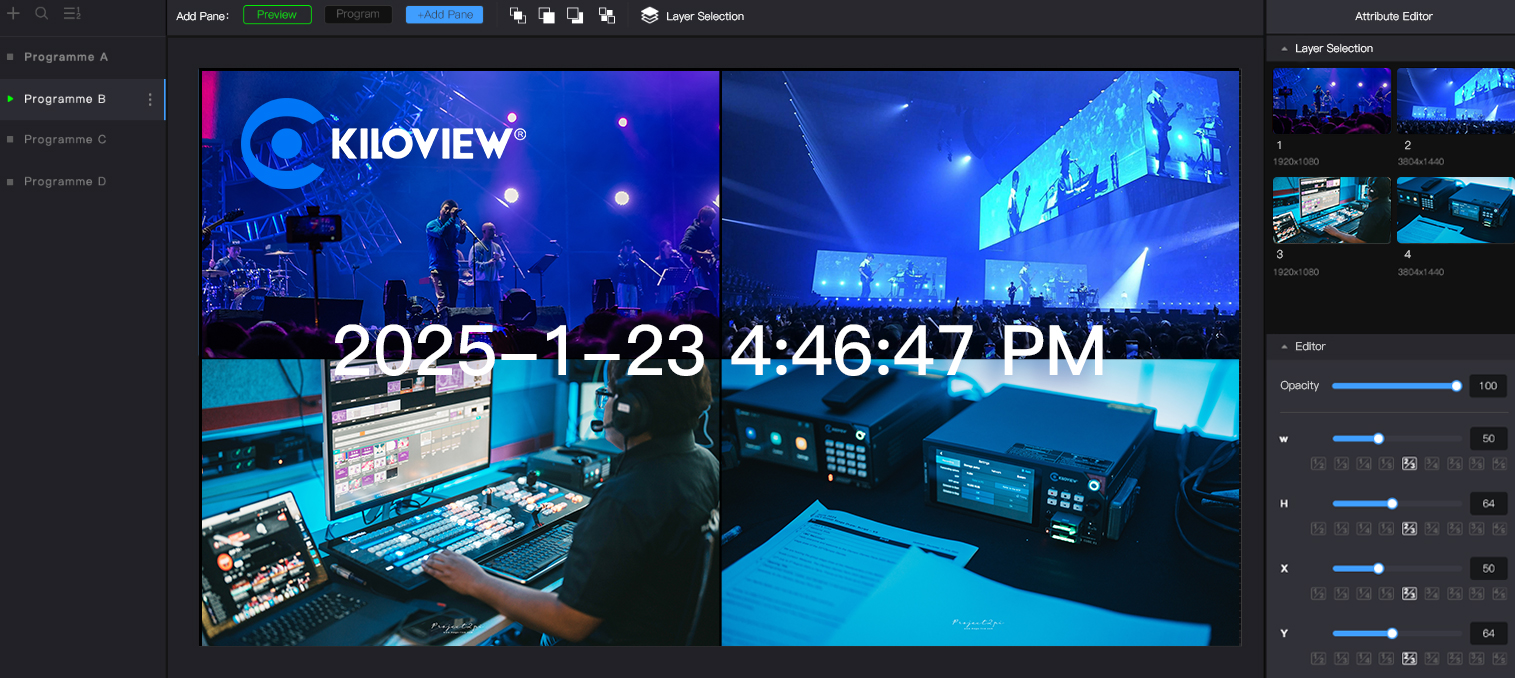The height and width of the screenshot is (678, 1515).
Task: Click the Opacity slider handle
Action: (1456, 386)
